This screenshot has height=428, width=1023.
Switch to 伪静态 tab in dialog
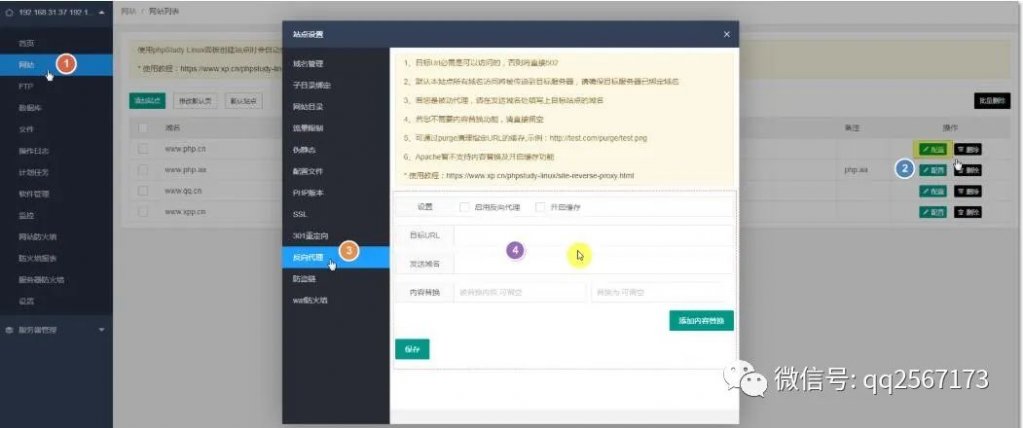click(304, 150)
